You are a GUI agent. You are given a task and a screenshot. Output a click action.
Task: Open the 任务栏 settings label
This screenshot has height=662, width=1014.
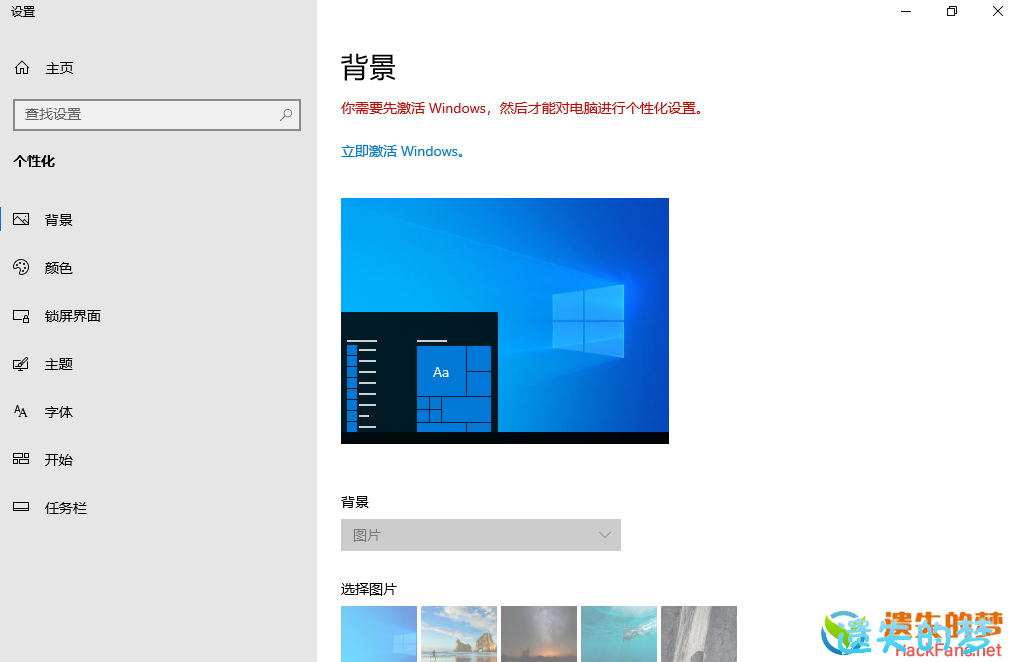click(65, 507)
